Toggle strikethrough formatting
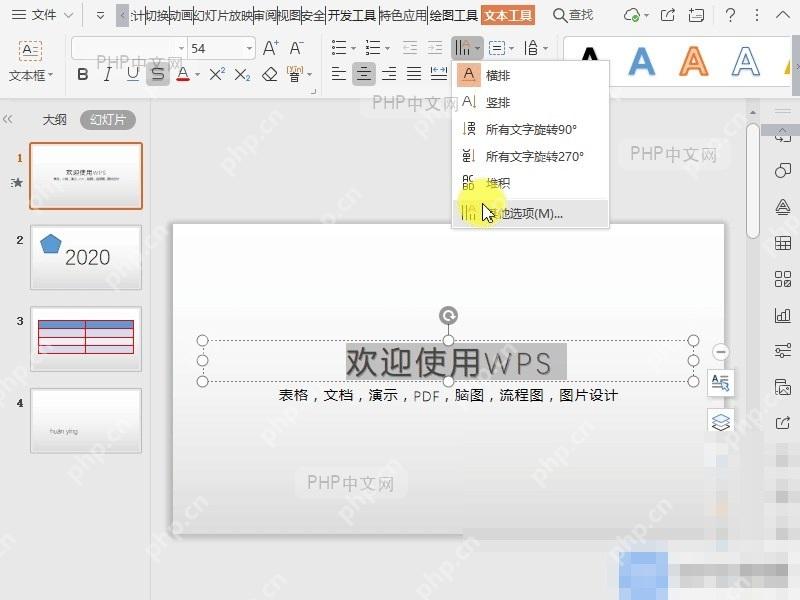The height and width of the screenshot is (600, 800). 158,74
